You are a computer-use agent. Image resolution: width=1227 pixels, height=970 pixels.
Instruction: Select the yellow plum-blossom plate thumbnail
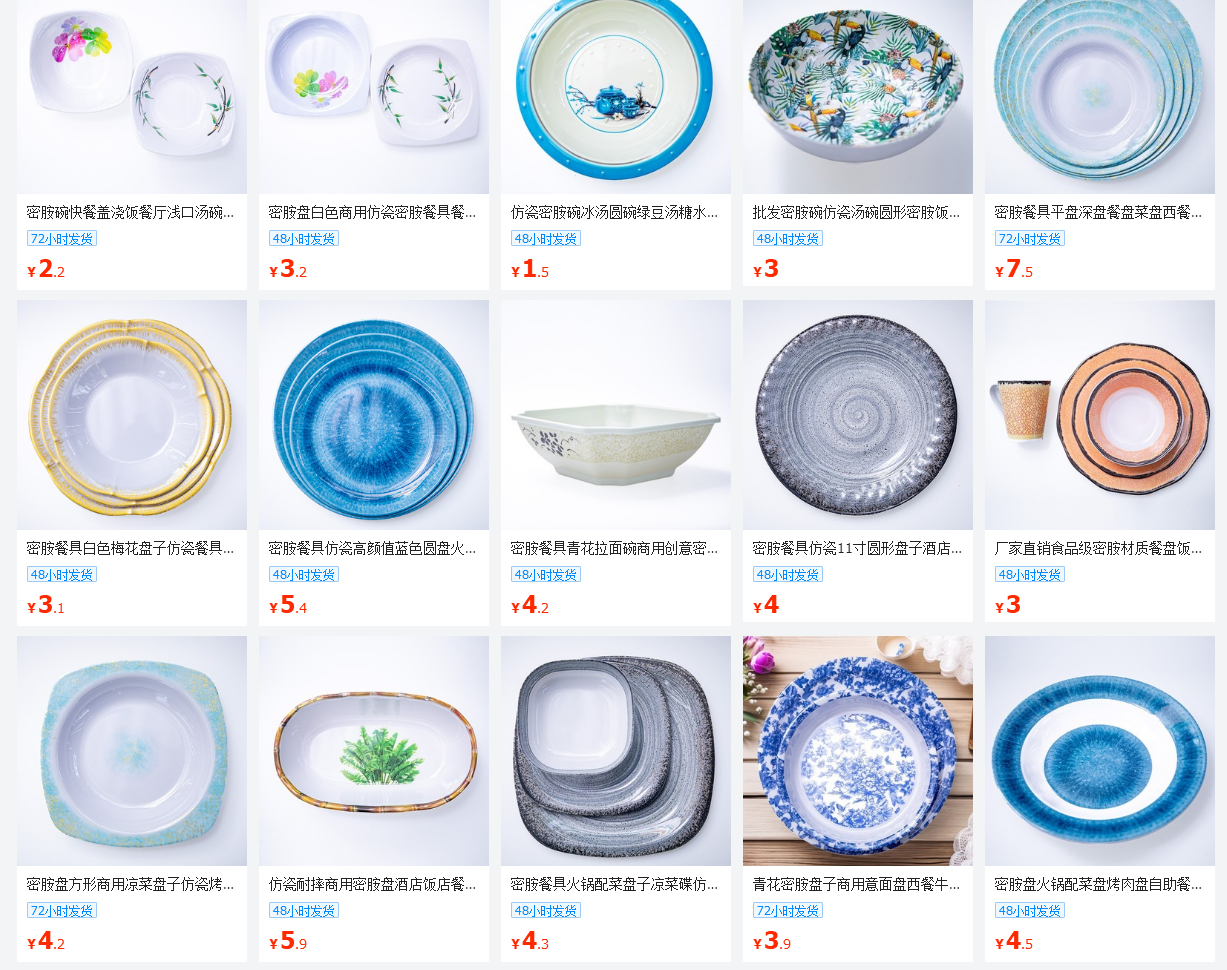(132, 415)
